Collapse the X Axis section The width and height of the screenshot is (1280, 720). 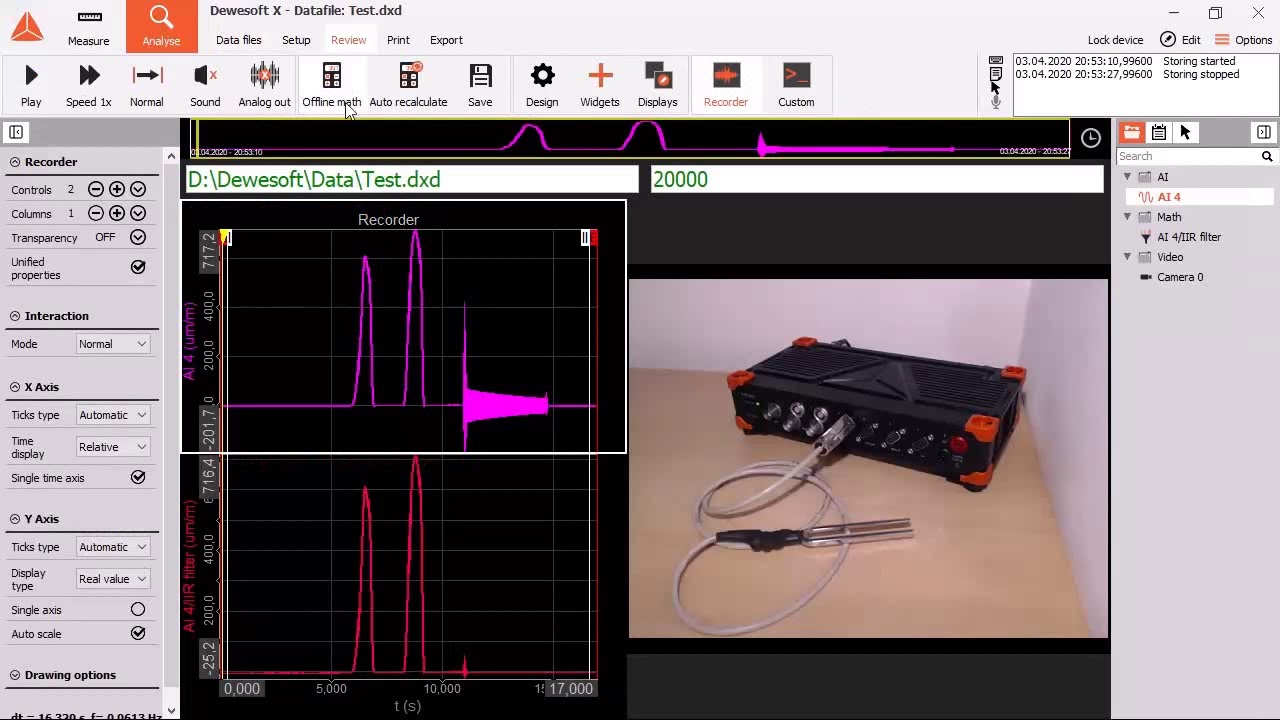pyautogui.click(x=15, y=387)
